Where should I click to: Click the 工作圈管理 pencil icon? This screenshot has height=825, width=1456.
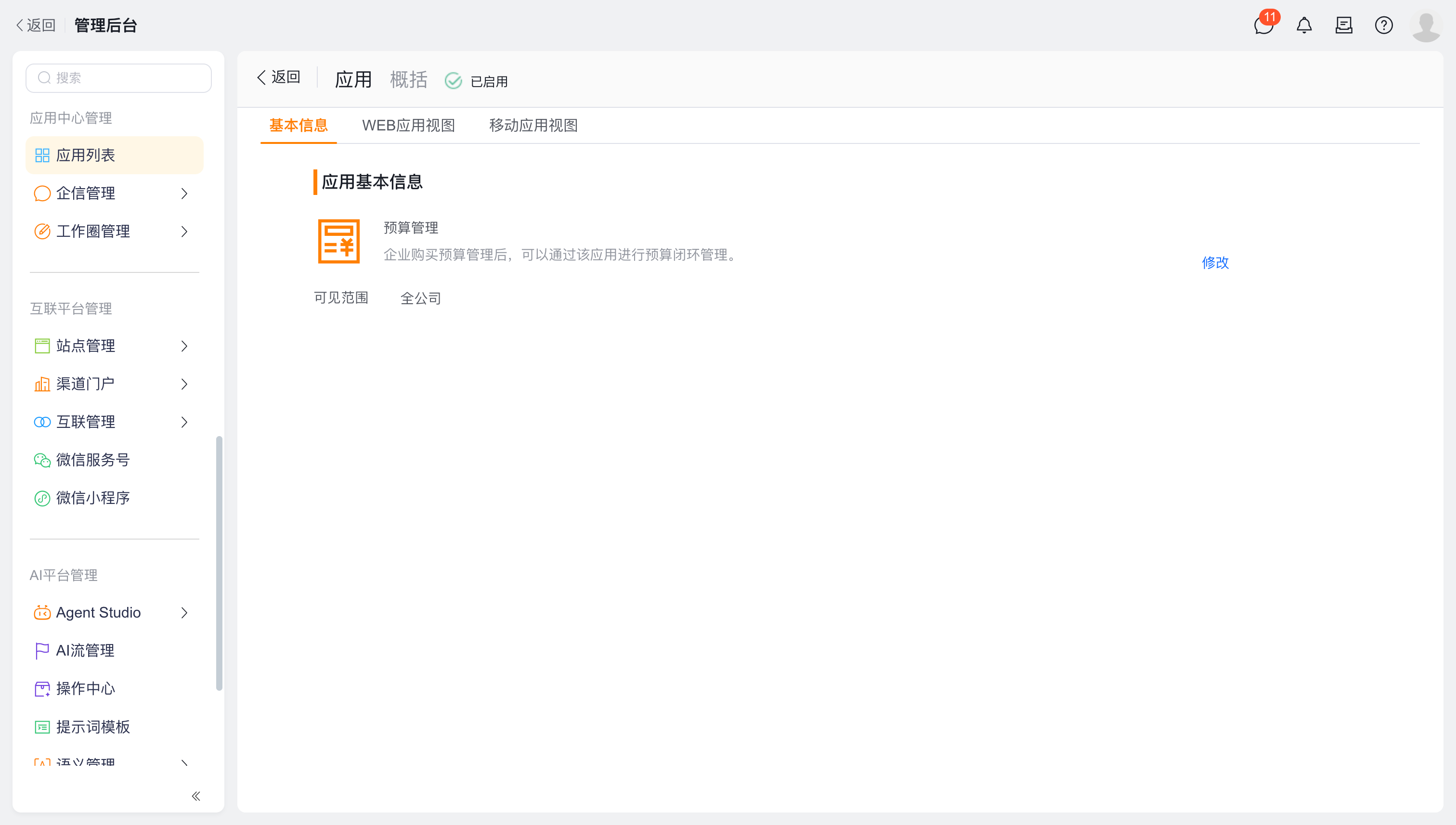tap(42, 231)
